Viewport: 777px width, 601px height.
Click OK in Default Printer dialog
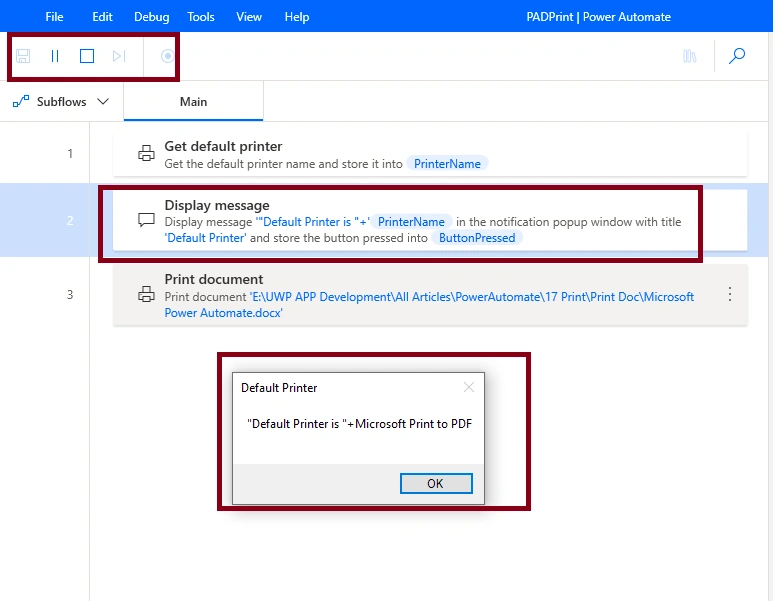click(x=436, y=484)
